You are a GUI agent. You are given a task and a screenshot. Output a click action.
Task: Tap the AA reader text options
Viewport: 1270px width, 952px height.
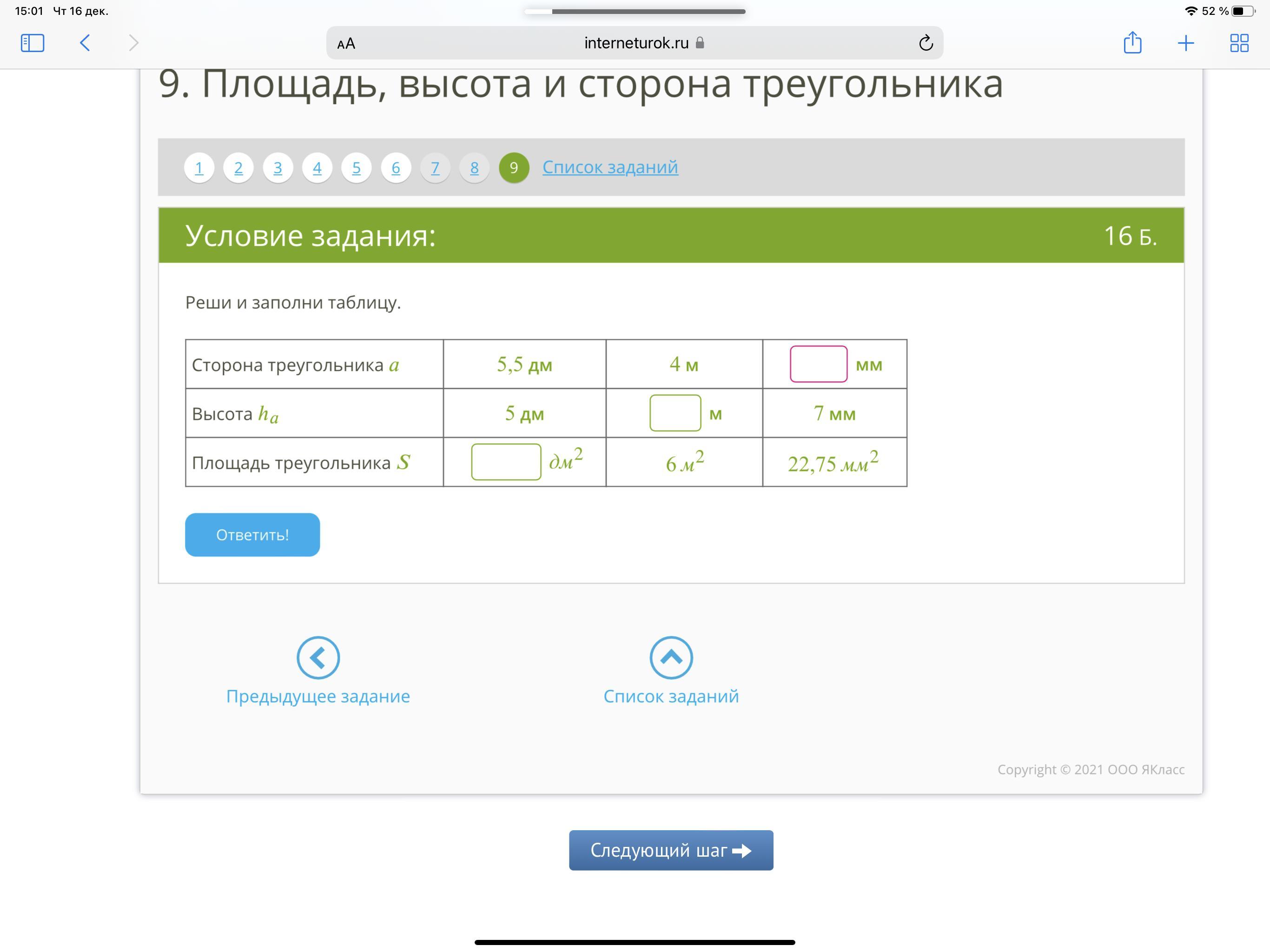346,44
